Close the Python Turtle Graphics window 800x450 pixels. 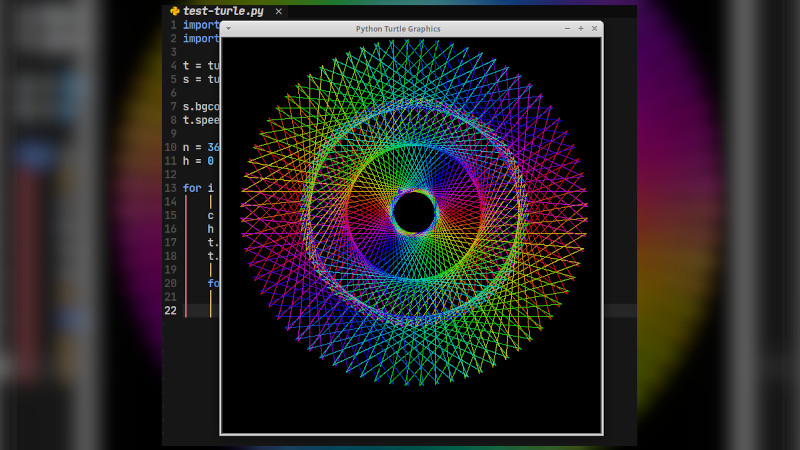click(594, 29)
